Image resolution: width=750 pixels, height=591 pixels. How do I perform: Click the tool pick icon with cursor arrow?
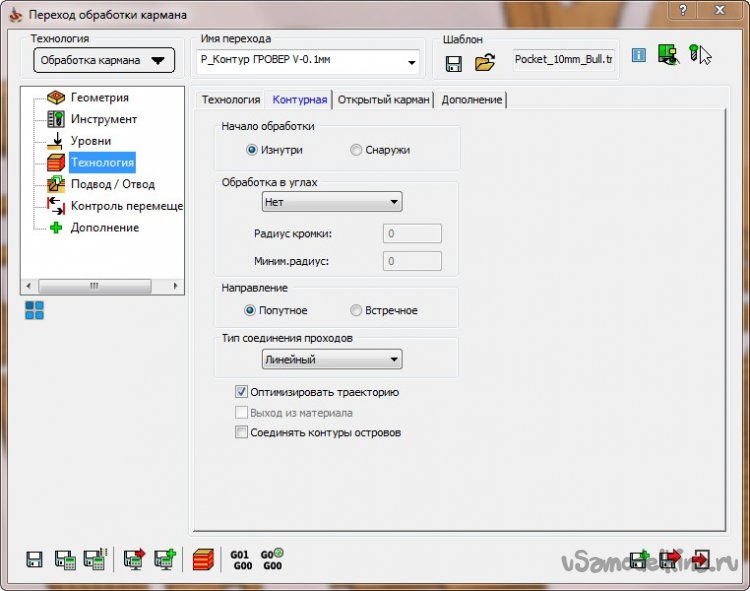tap(700, 55)
